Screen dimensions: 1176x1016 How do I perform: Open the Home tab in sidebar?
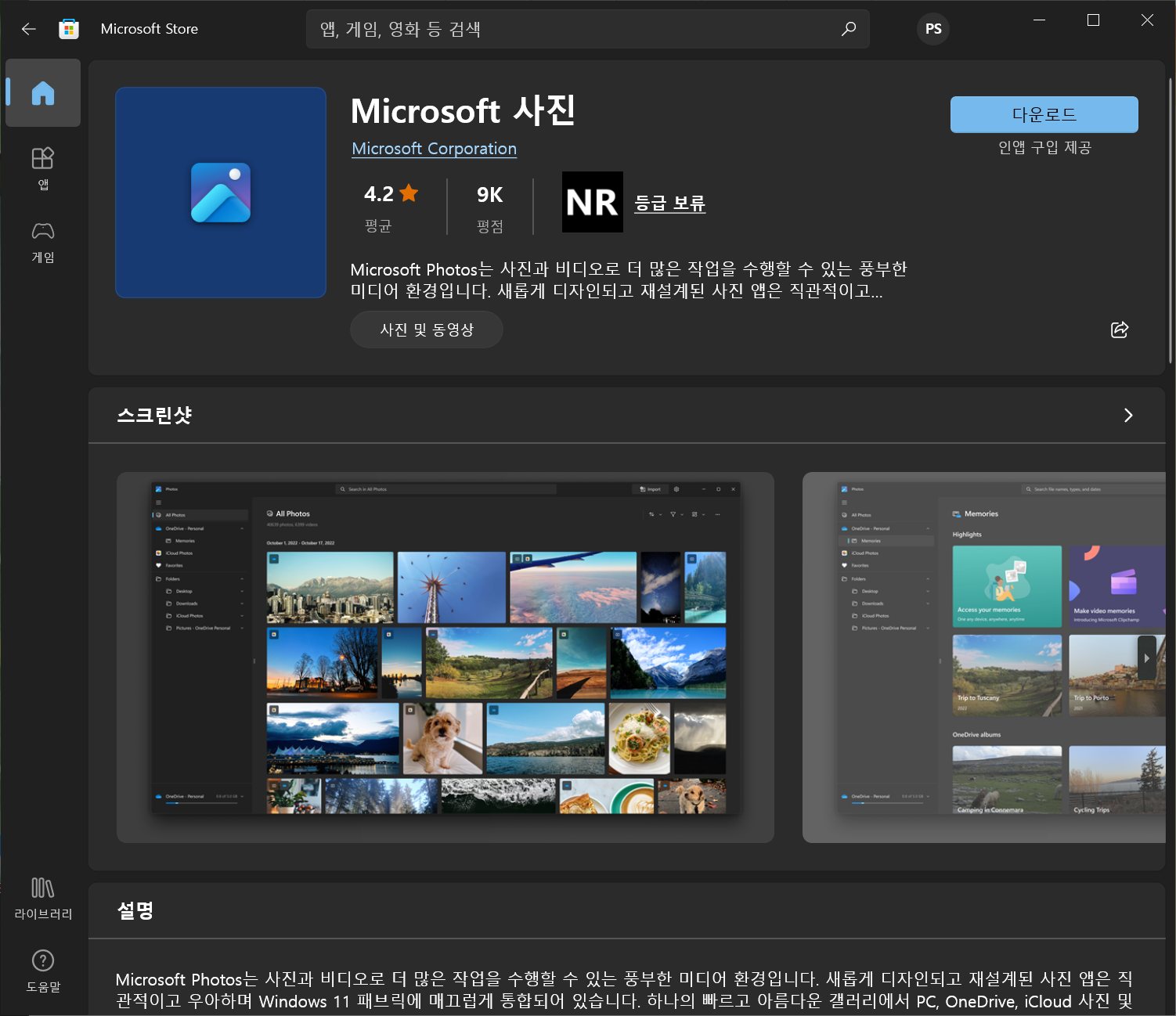(43, 92)
